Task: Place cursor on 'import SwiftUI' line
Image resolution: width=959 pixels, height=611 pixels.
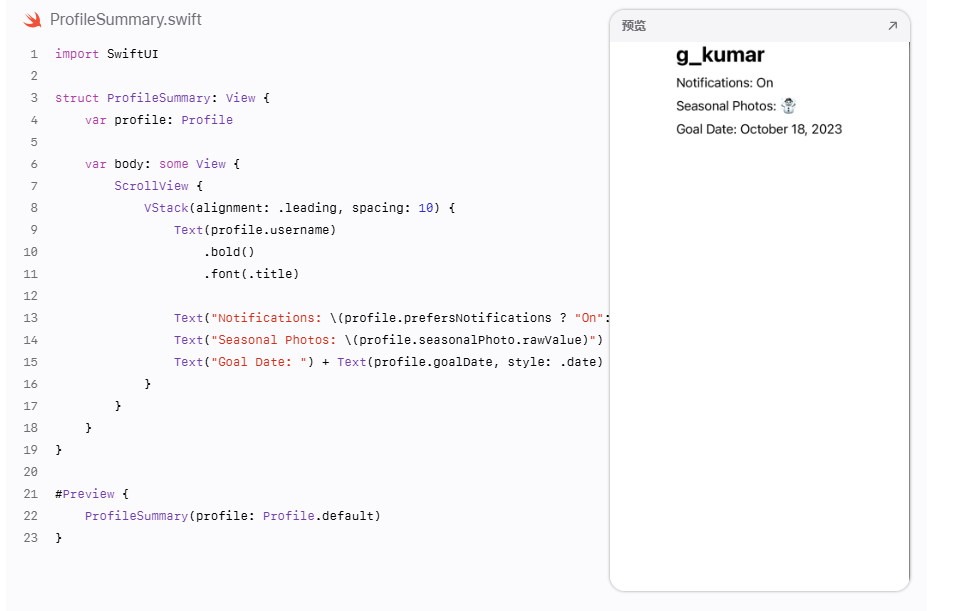Action: 106,54
